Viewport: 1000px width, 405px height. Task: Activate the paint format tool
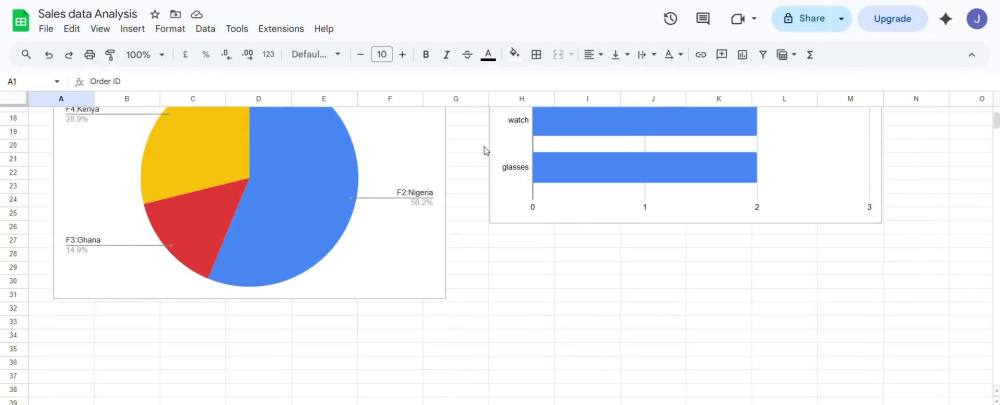110,55
